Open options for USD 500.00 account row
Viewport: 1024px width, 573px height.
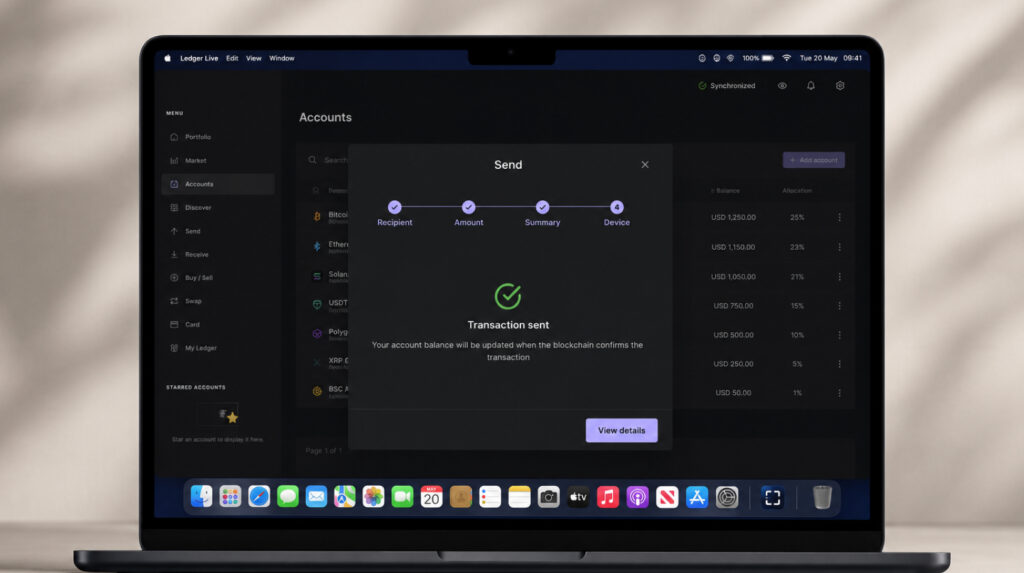click(839, 335)
